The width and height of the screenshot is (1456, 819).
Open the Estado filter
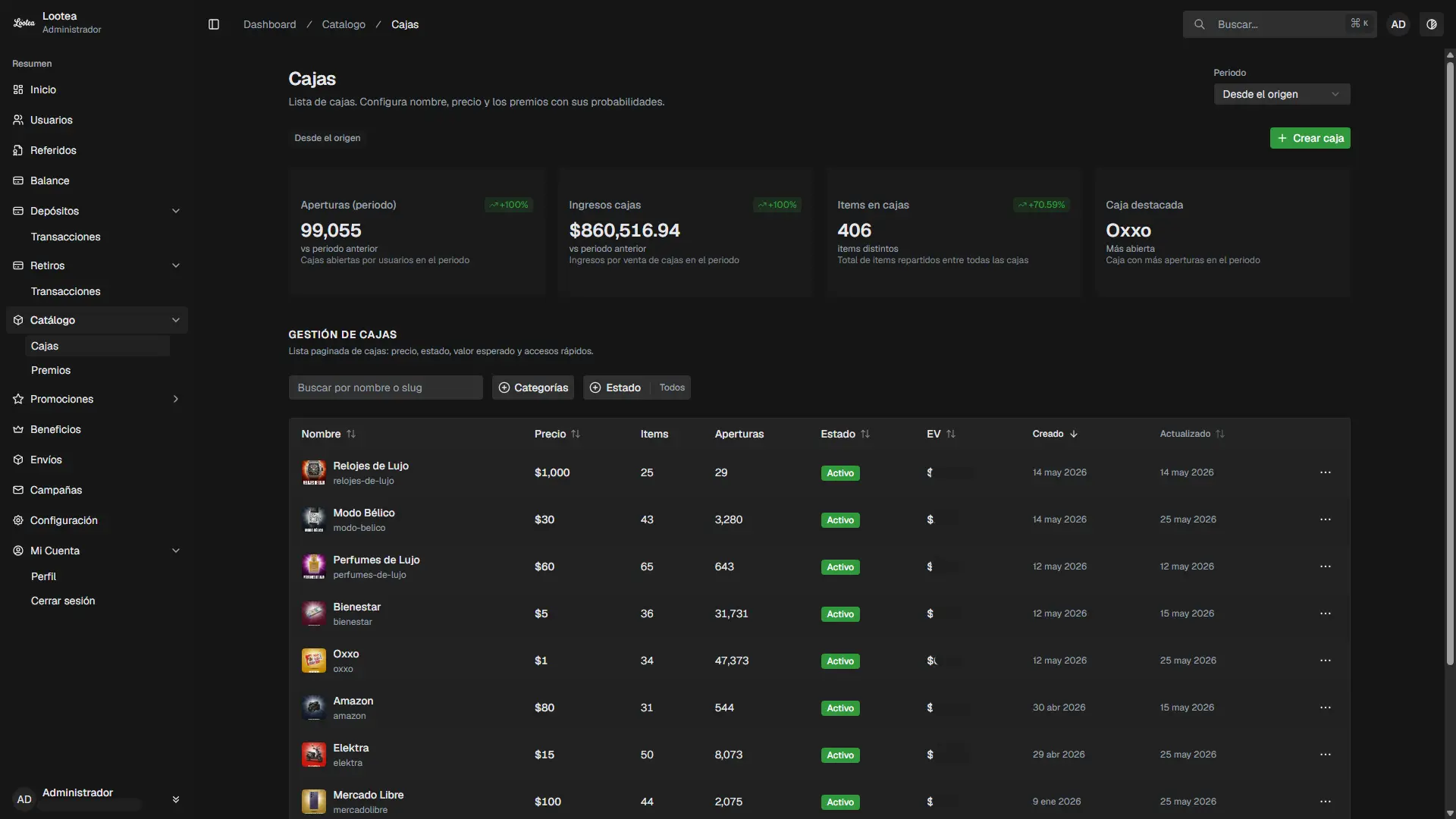click(x=637, y=388)
